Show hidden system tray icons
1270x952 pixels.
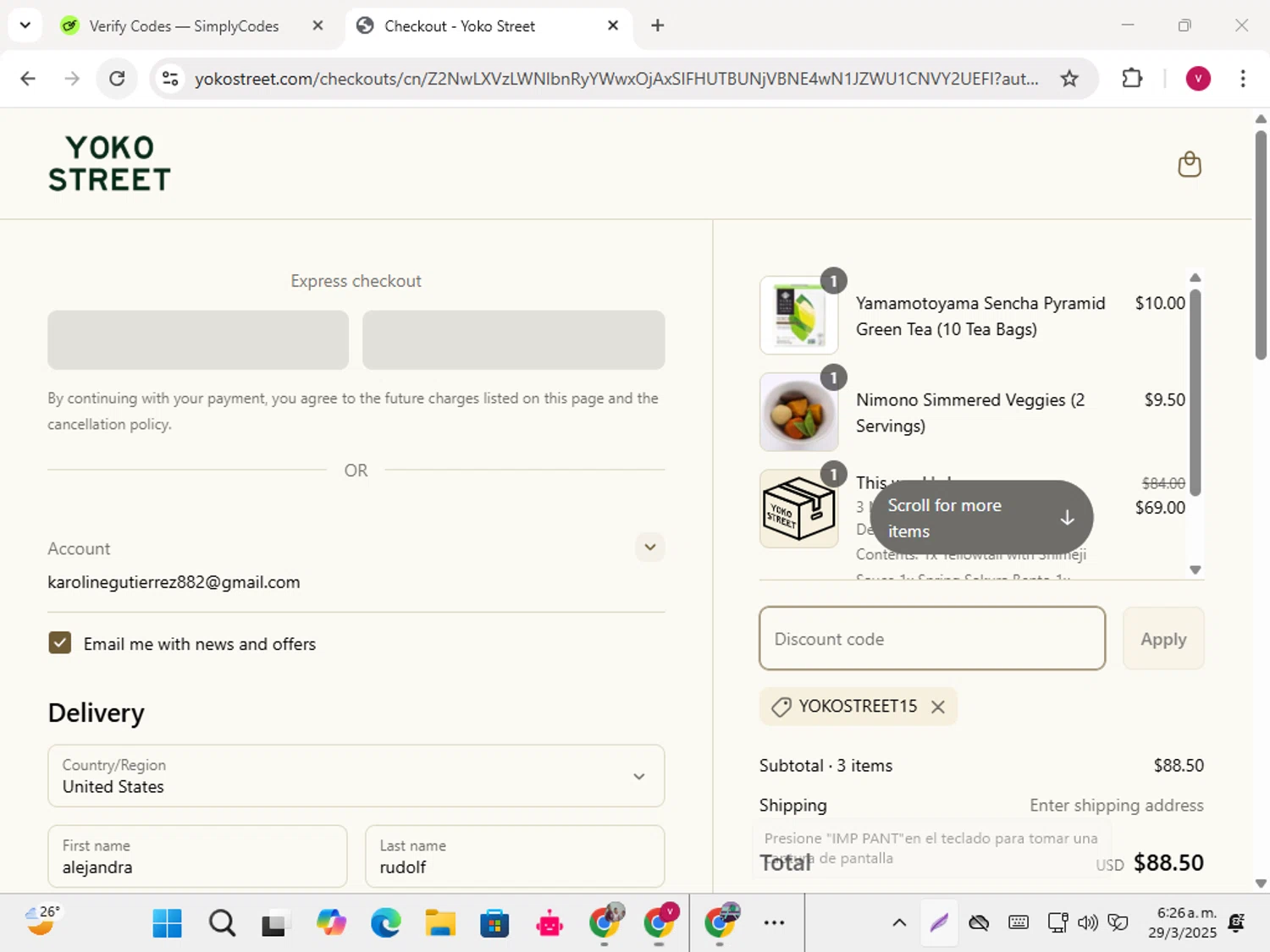pos(899,923)
